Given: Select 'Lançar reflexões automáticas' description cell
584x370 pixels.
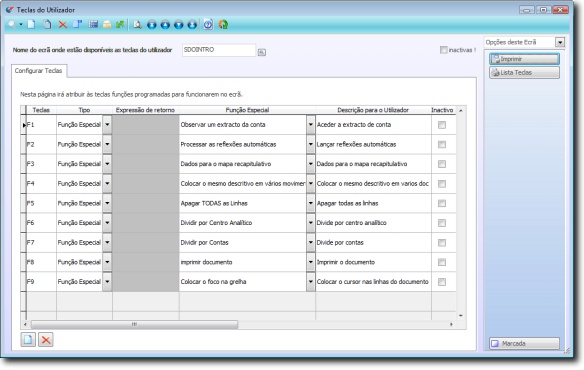Looking at the screenshot, I should click(x=373, y=144).
